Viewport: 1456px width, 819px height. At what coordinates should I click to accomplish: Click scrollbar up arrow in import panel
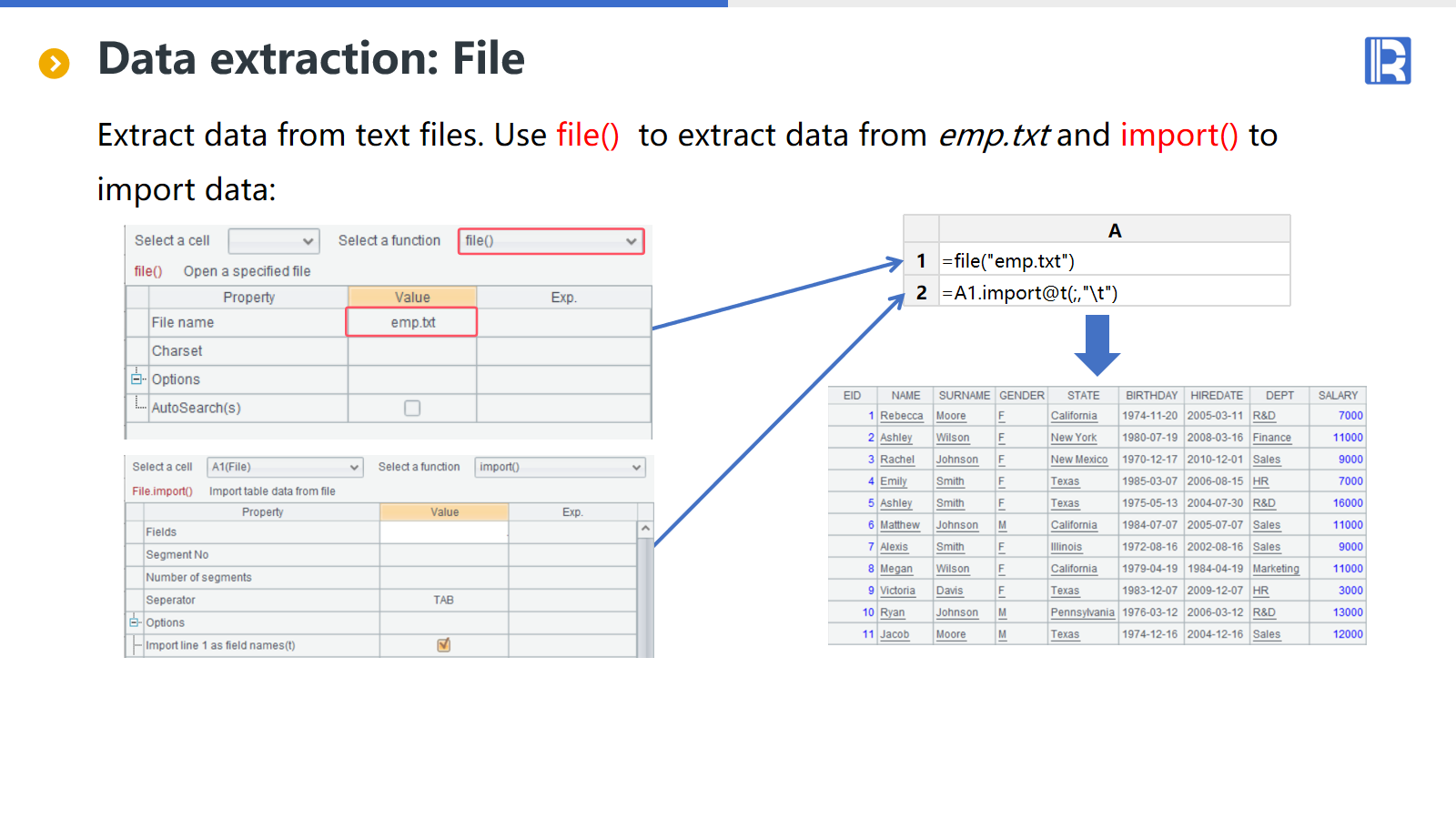[x=645, y=529]
